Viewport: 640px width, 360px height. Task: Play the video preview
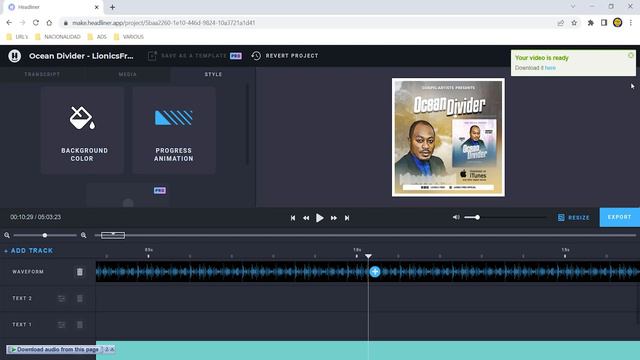pos(320,218)
